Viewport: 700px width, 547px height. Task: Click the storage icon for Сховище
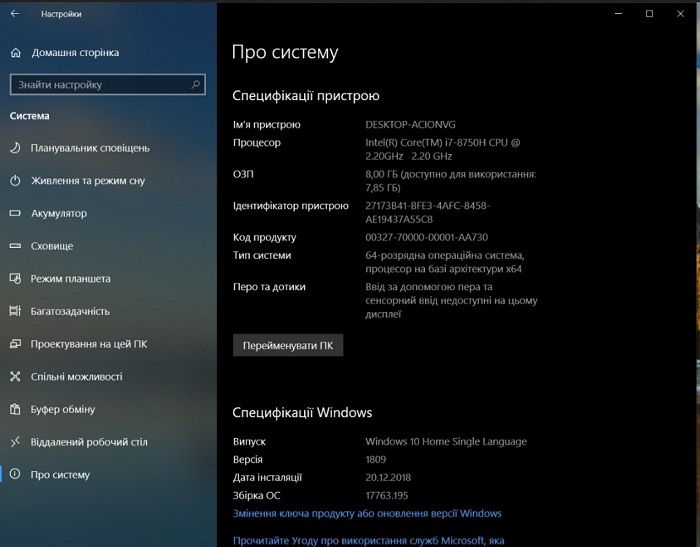click(x=15, y=246)
